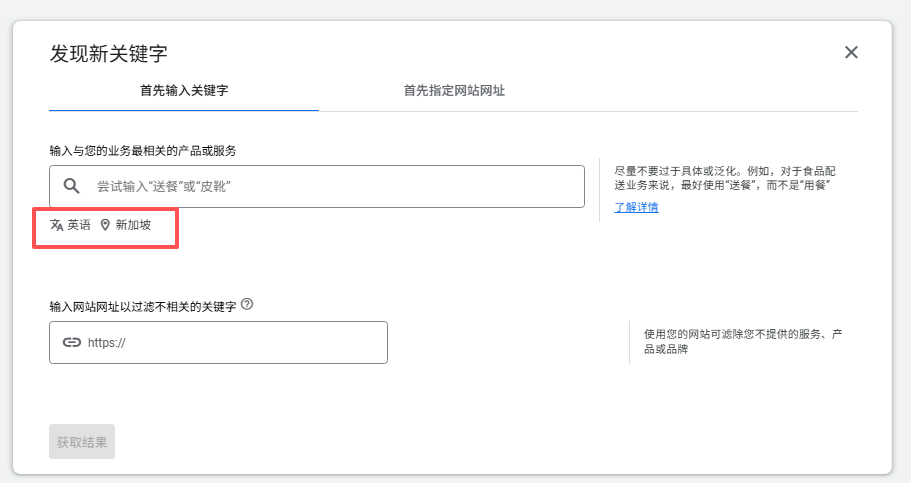This screenshot has height=483, width=911.
Task: Close the 发现新关键字 dialog
Action: [851, 53]
